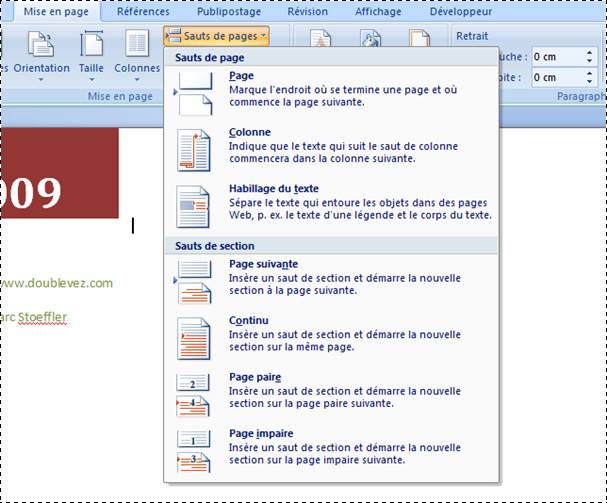607x503 pixels.
Task: Click the Continu section break icon
Action: click(194, 338)
